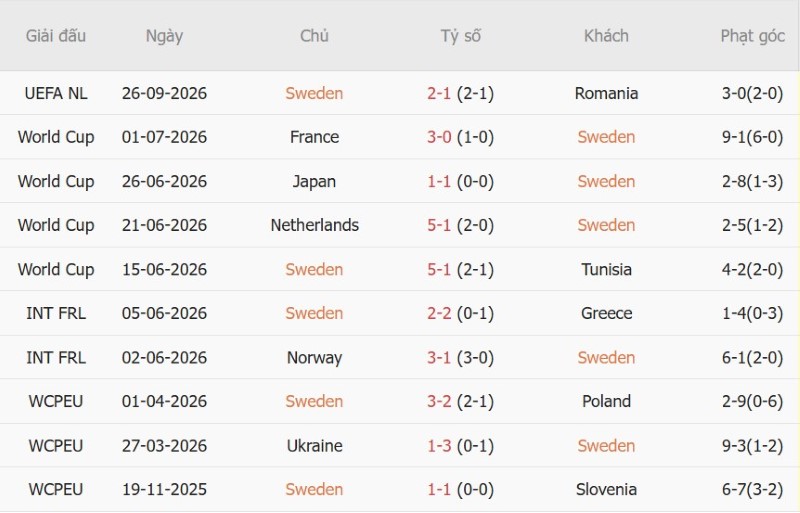Open Ukraine team link

(x=314, y=446)
